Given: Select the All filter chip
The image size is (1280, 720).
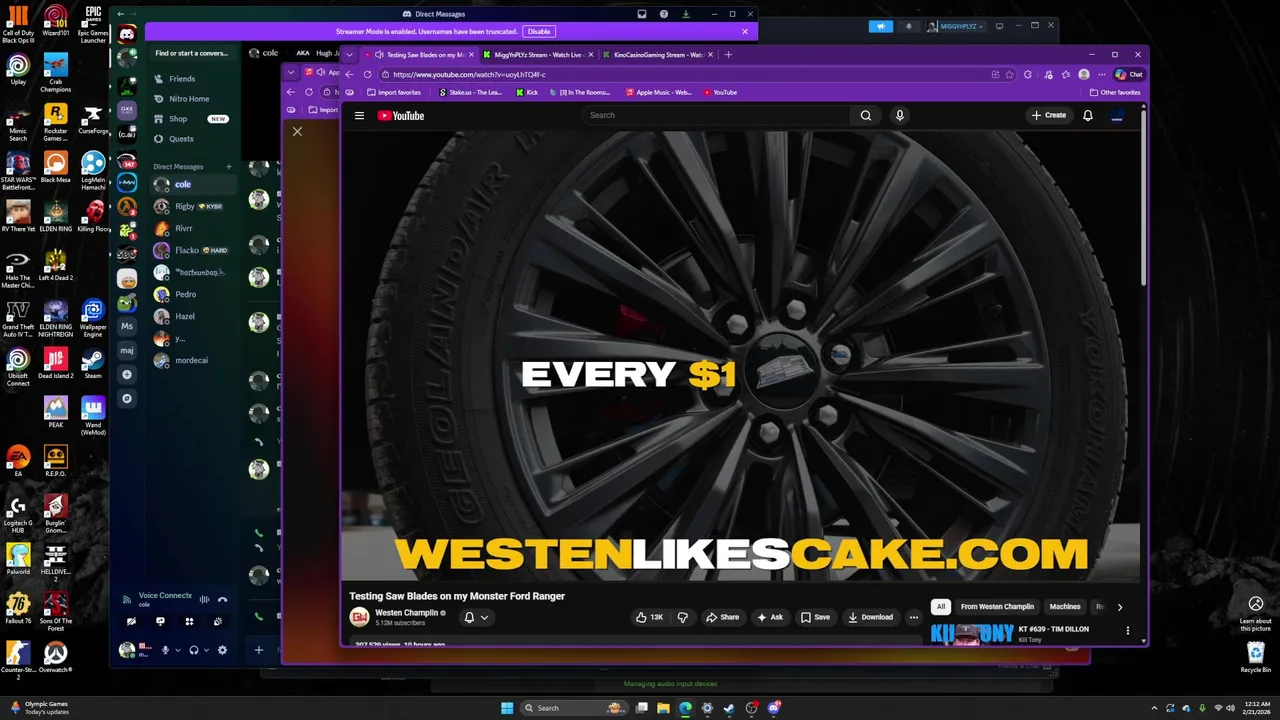Looking at the screenshot, I should coord(941,606).
